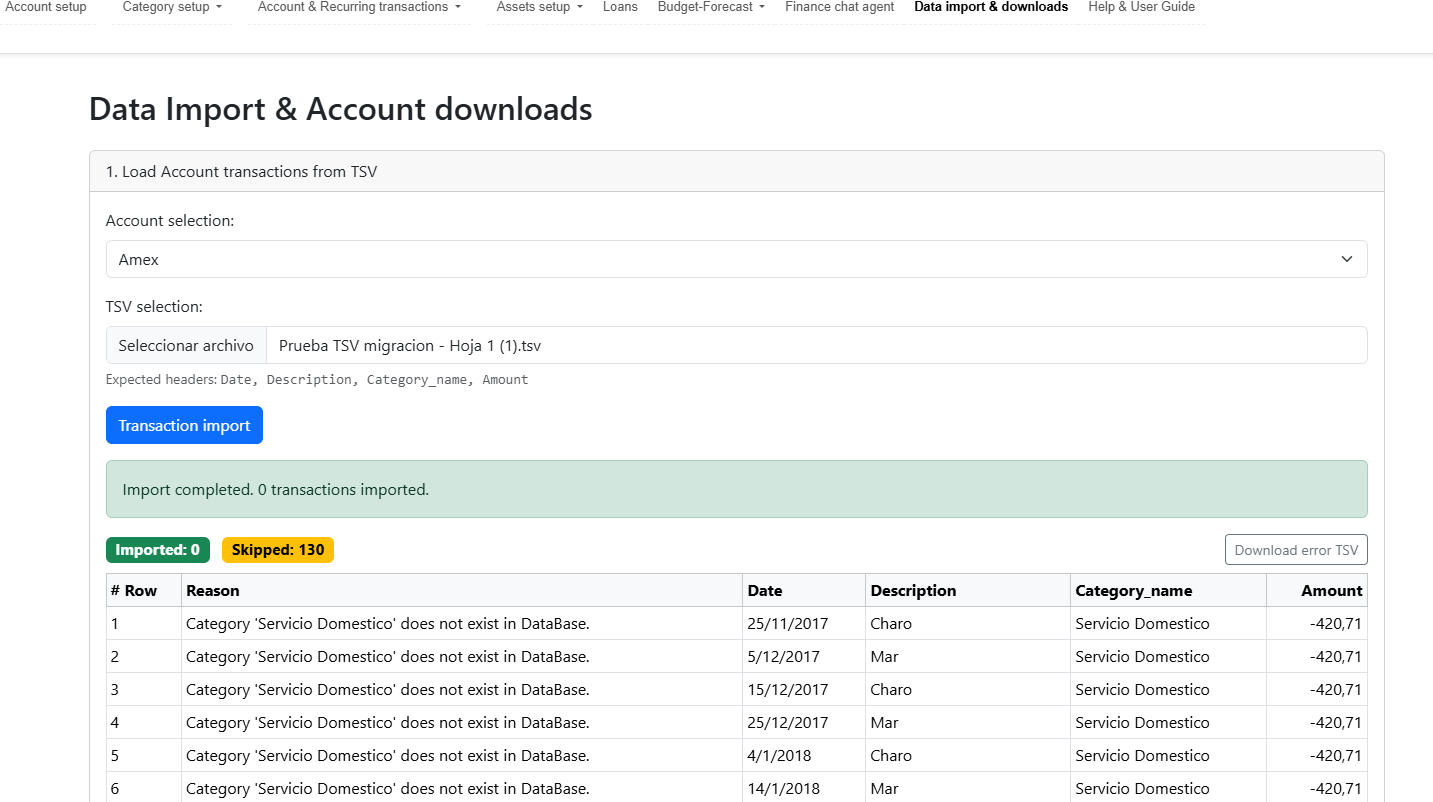This screenshot has height=802, width=1433.
Task: Click the Import completed success message
Action: click(736, 489)
